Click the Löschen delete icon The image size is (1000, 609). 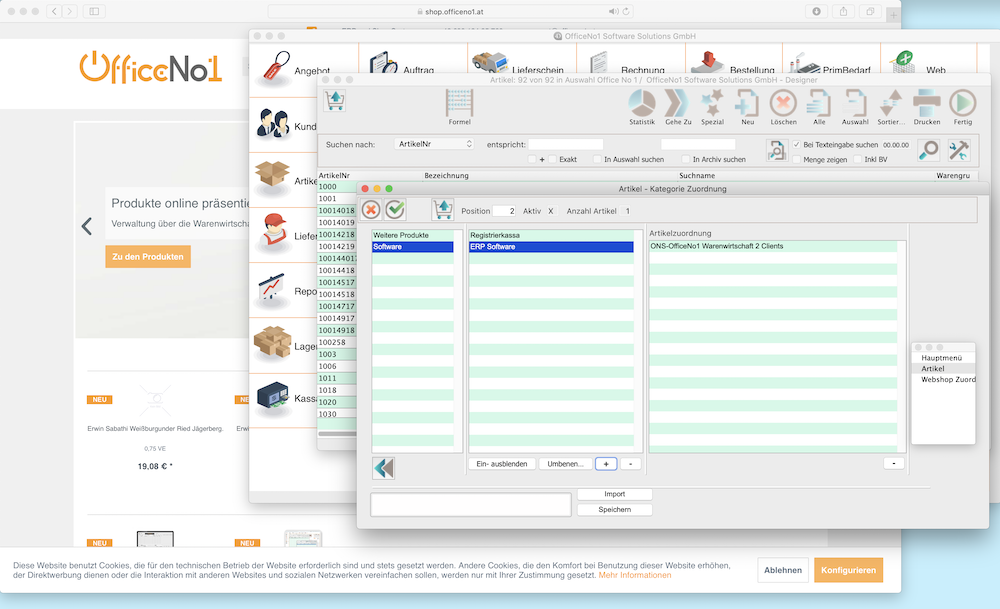(783, 103)
